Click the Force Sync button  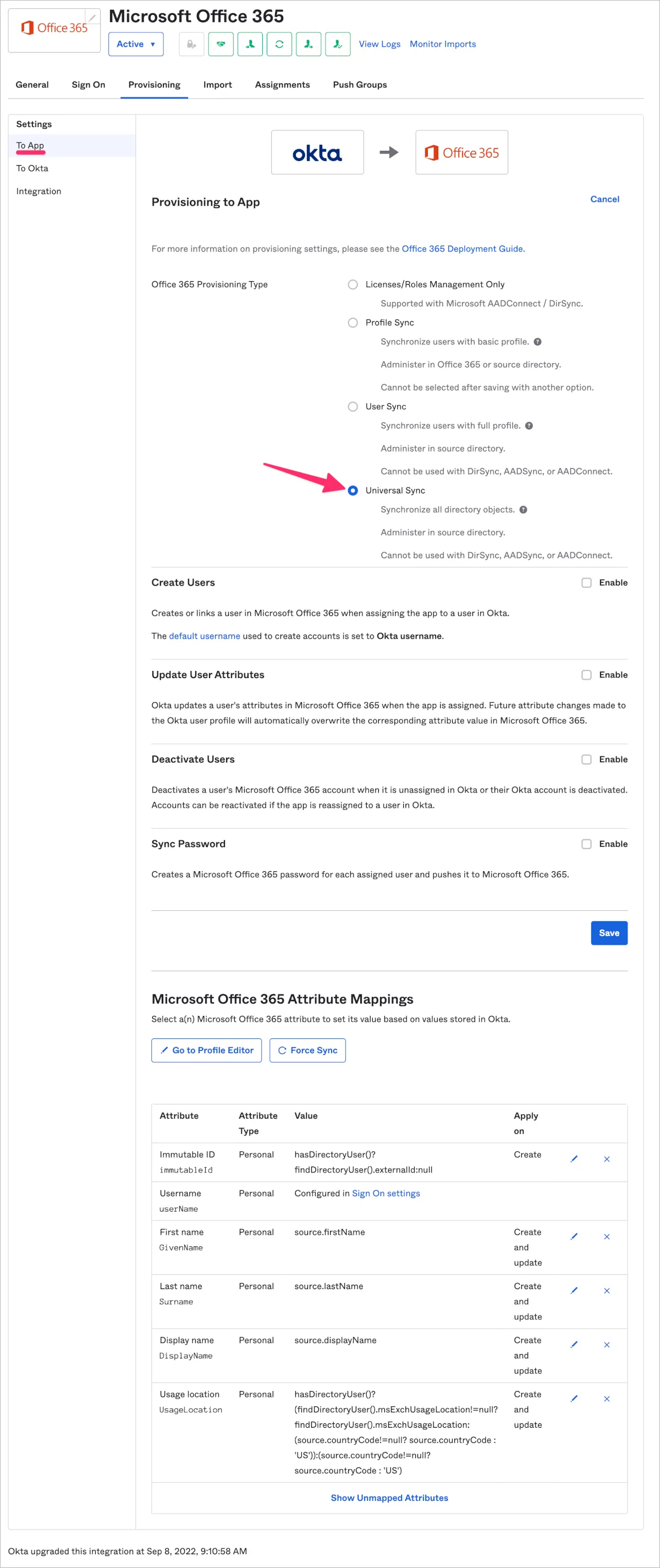coord(307,1050)
